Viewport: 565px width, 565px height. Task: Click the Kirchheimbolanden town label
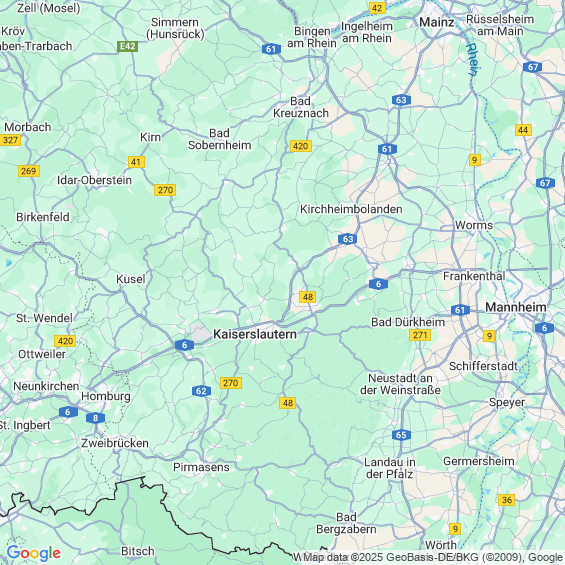tap(351, 209)
